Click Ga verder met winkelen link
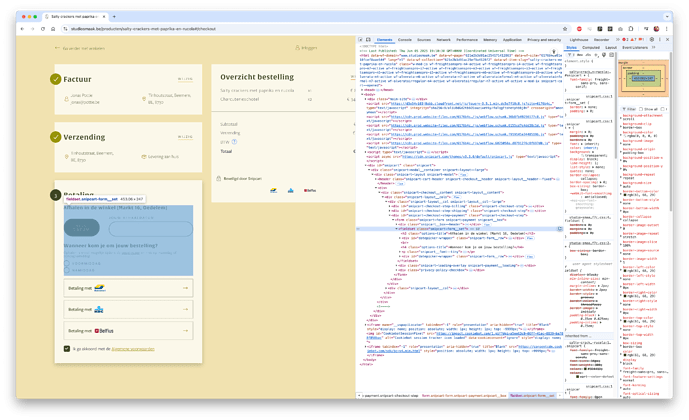Image resolution: width=689 pixels, height=420 pixels. (80, 48)
